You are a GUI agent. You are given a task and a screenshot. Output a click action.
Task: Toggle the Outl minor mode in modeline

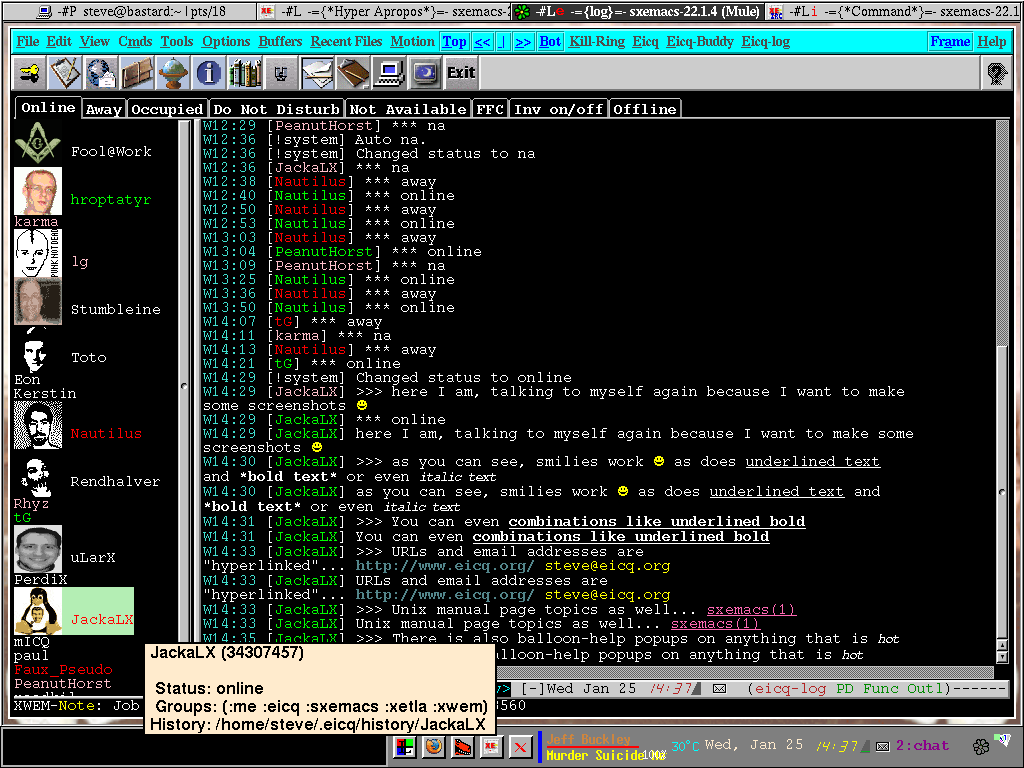coord(925,688)
